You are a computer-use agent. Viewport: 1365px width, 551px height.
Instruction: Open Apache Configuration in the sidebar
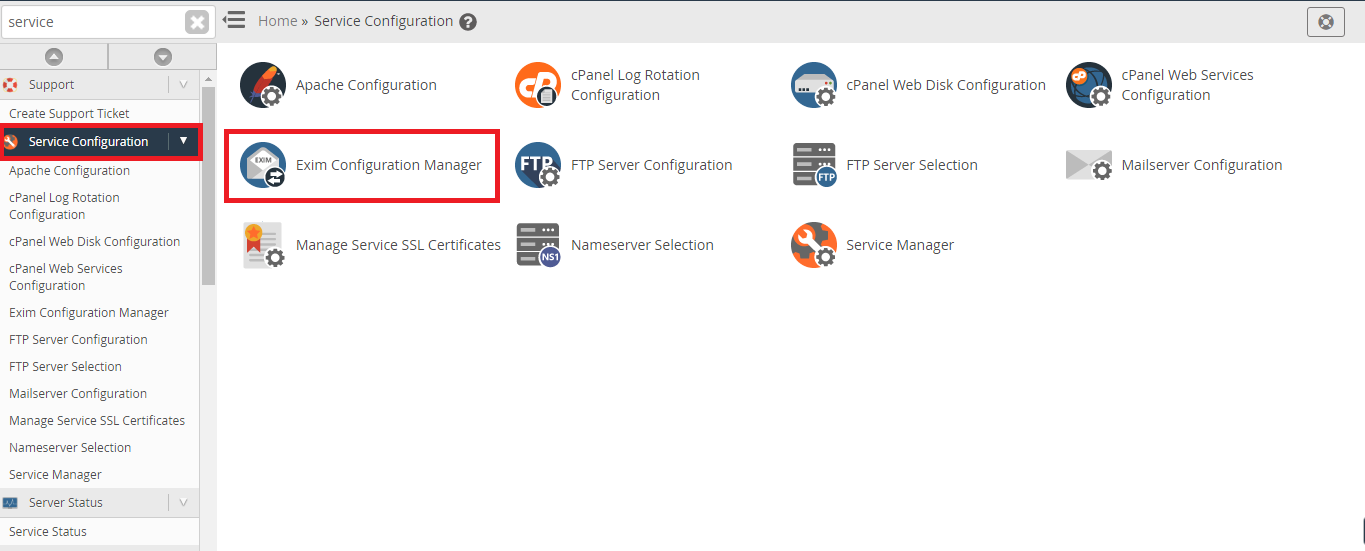[69, 171]
